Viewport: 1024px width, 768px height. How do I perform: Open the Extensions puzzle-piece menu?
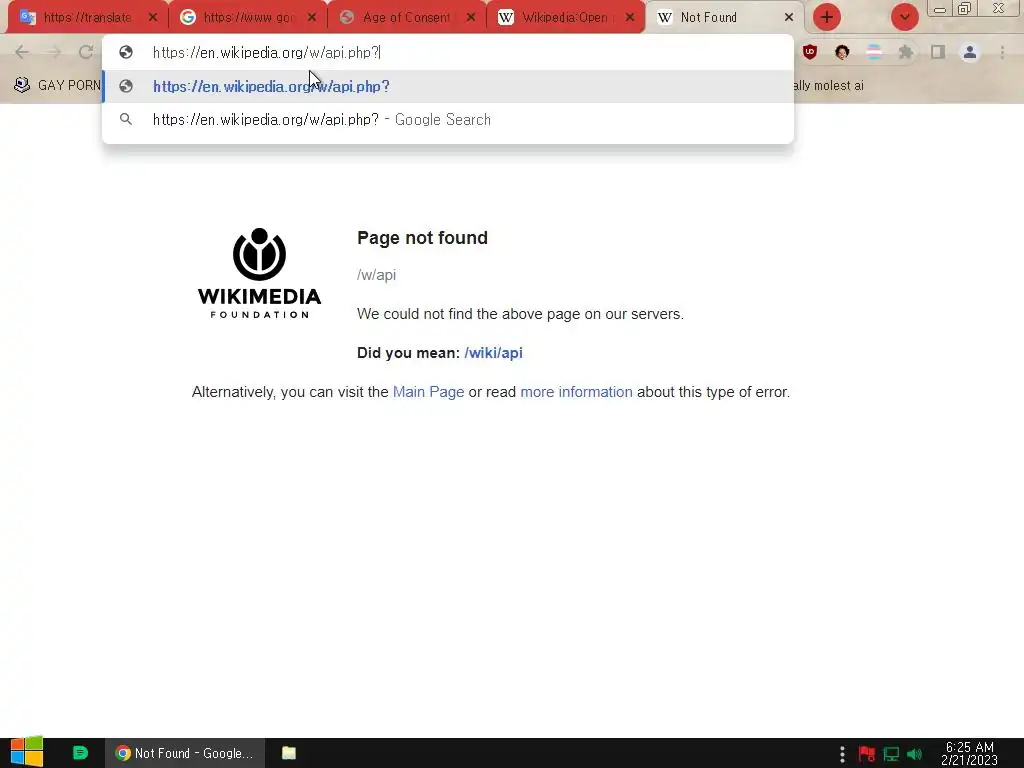905,52
